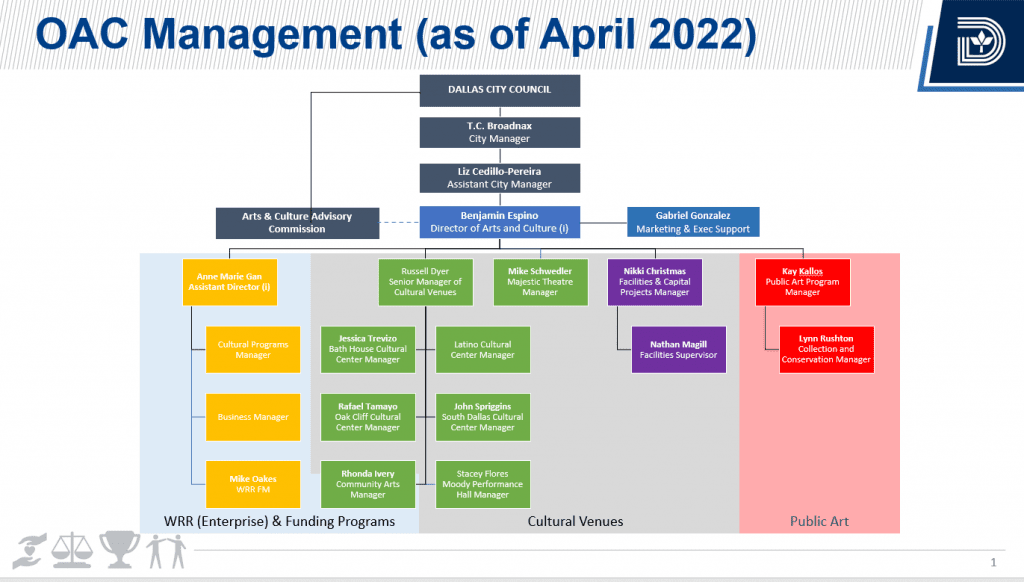Click the helping hands icon in footer
This screenshot has width=1024, height=582.
pos(30,550)
